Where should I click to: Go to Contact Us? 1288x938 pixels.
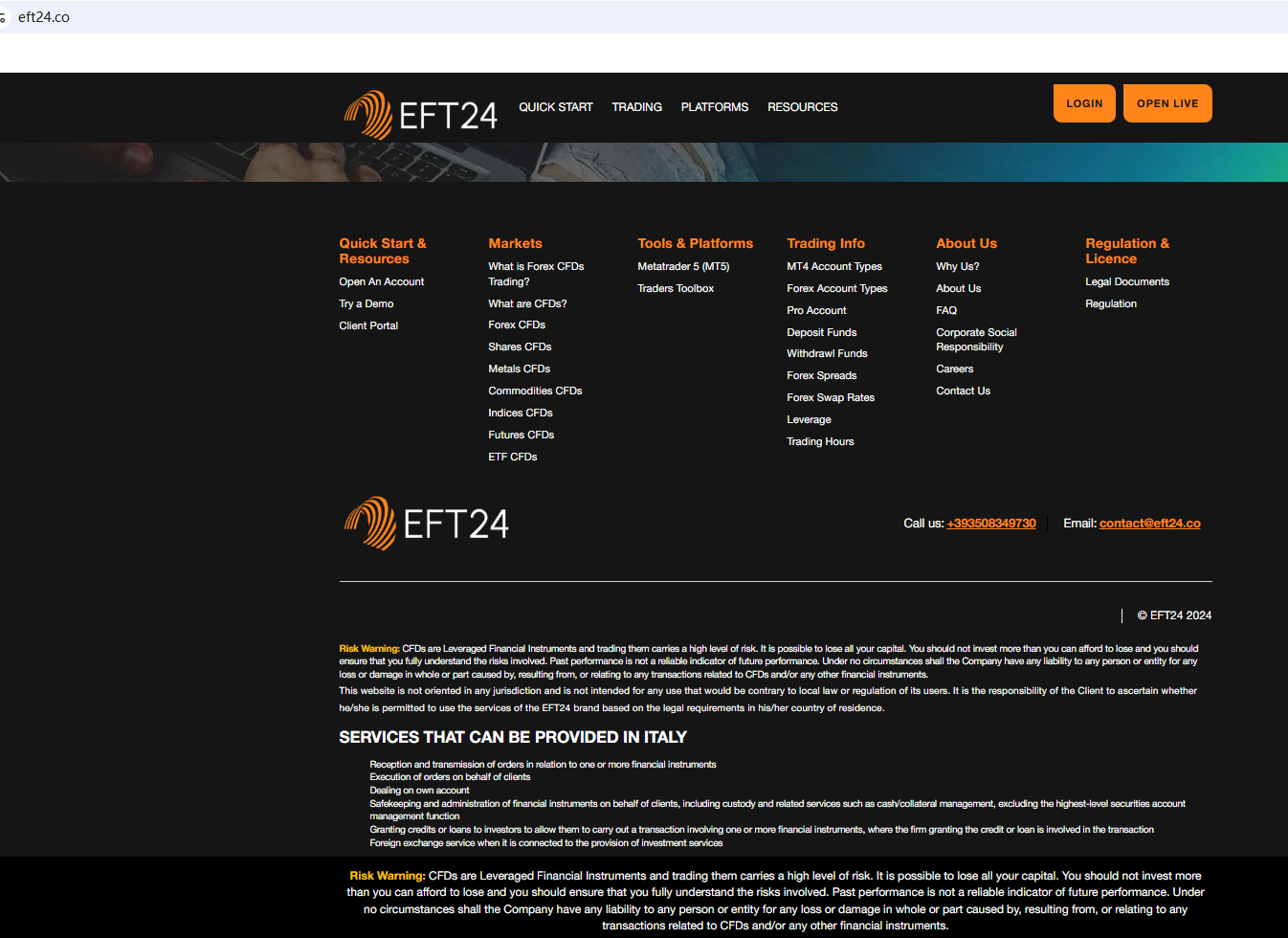tap(964, 391)
